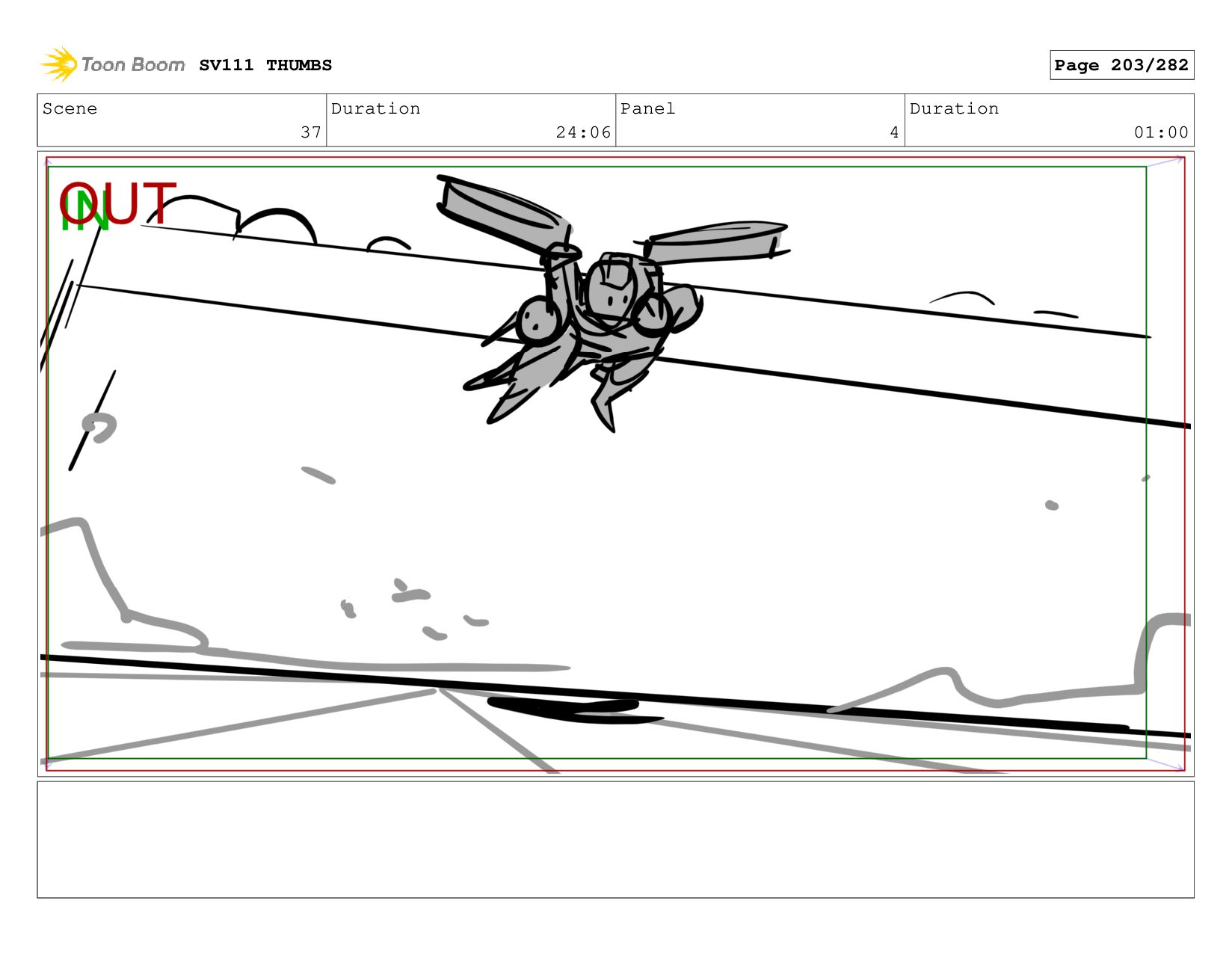Image resolution: width=1232 pixels, height=954 pixels.
Task: Select the SV111 THUMBS title text
Action: tap(265, 65)
